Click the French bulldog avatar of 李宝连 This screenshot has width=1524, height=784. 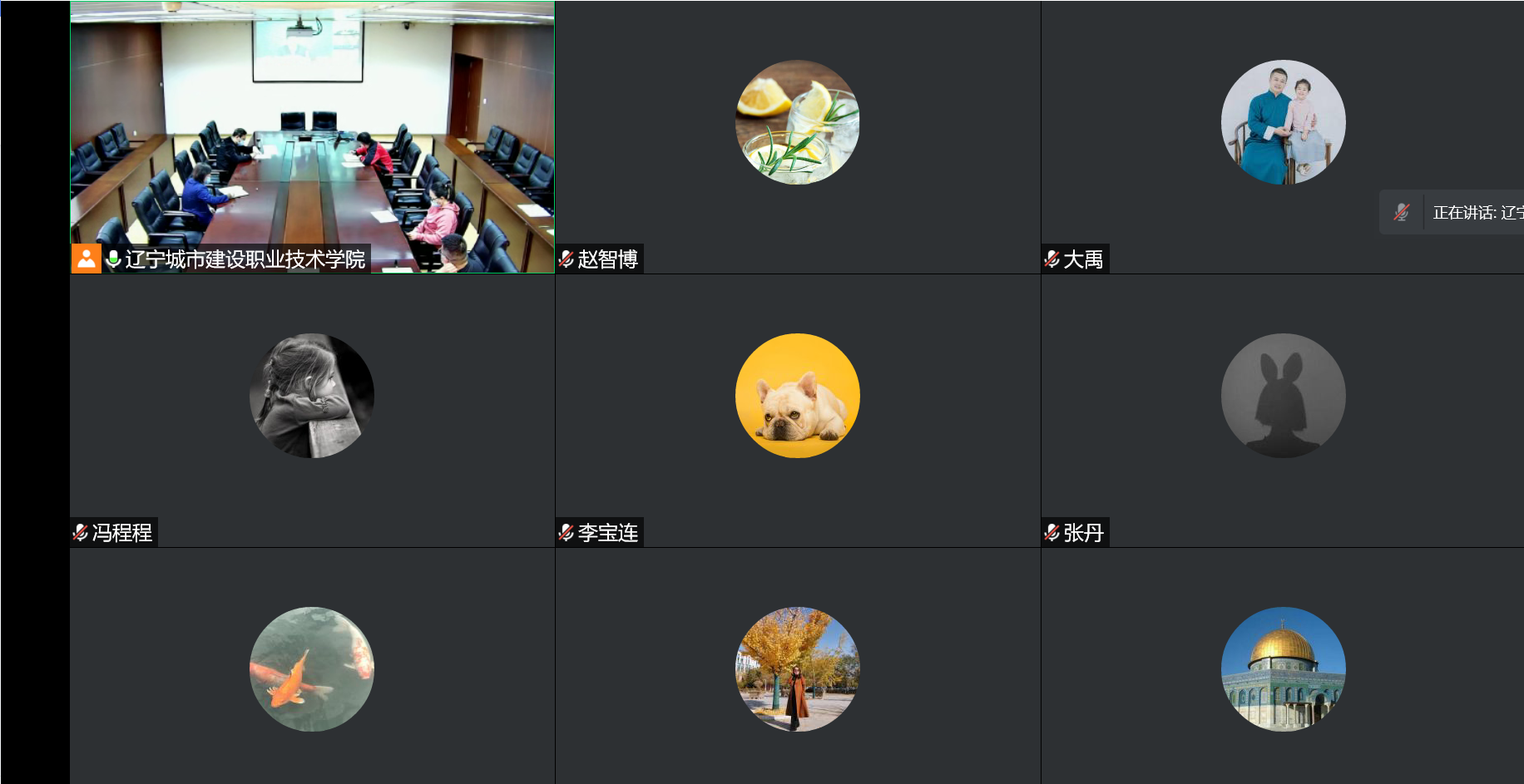point(798,396)
